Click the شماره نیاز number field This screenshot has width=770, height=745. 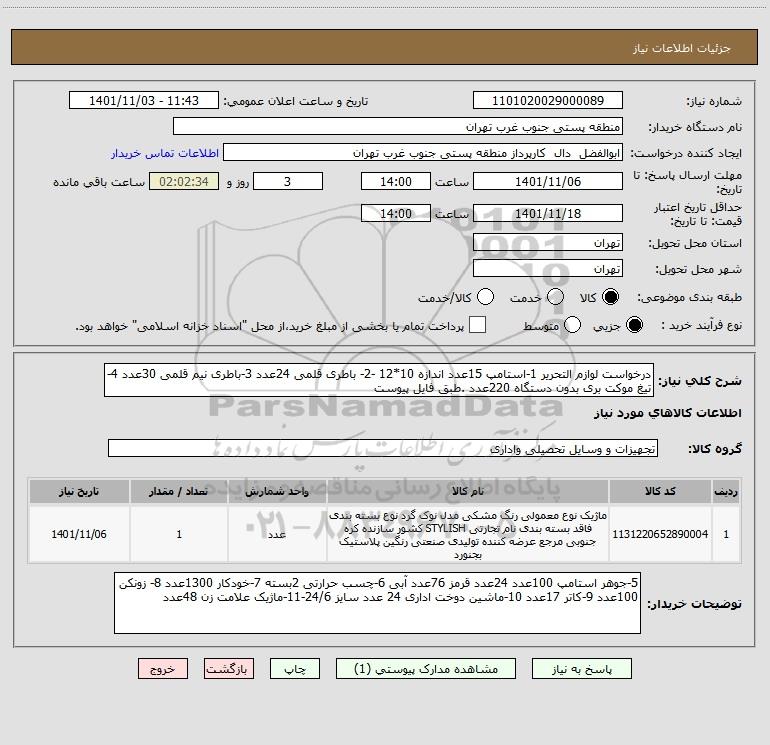click(x=548, y=101)
